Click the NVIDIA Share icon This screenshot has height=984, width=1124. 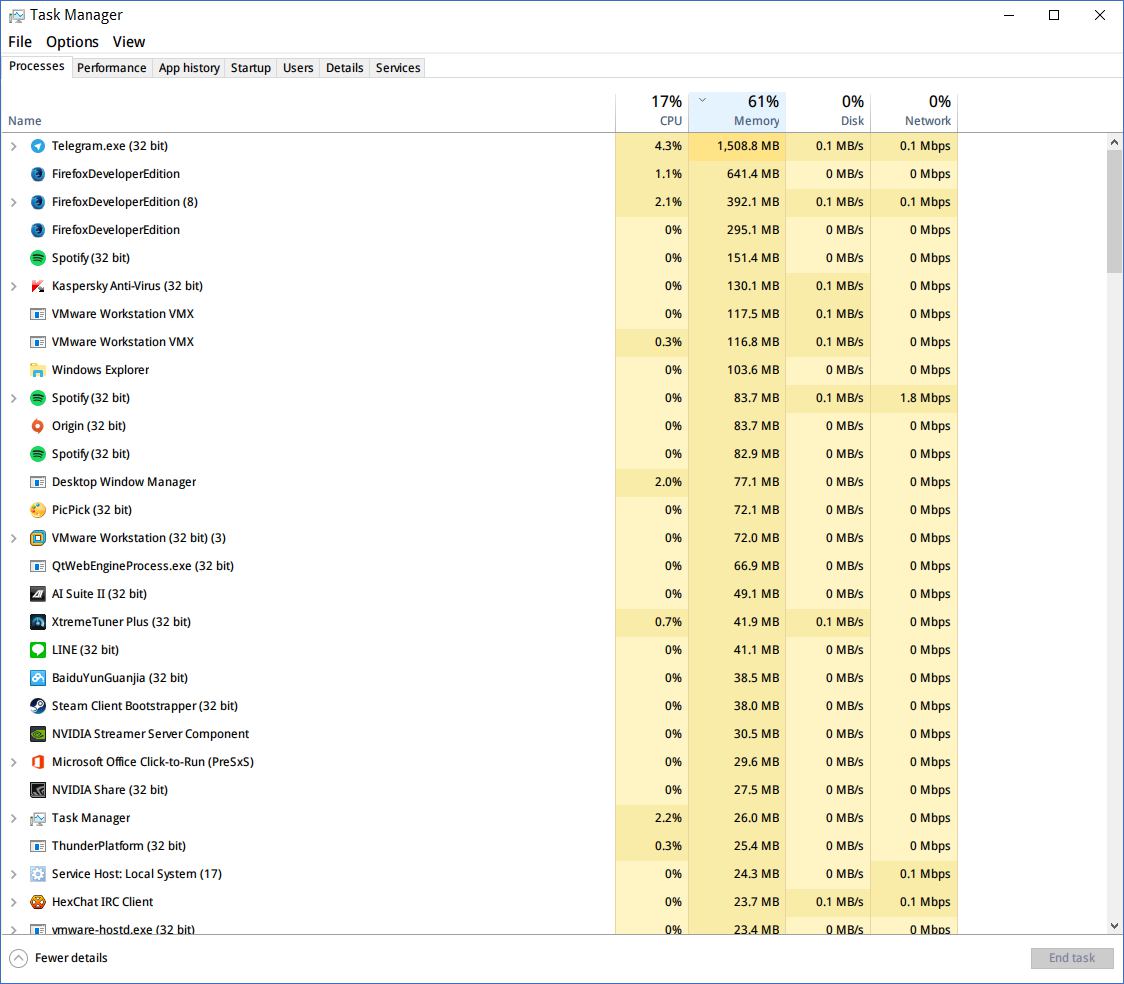[38, 790]
